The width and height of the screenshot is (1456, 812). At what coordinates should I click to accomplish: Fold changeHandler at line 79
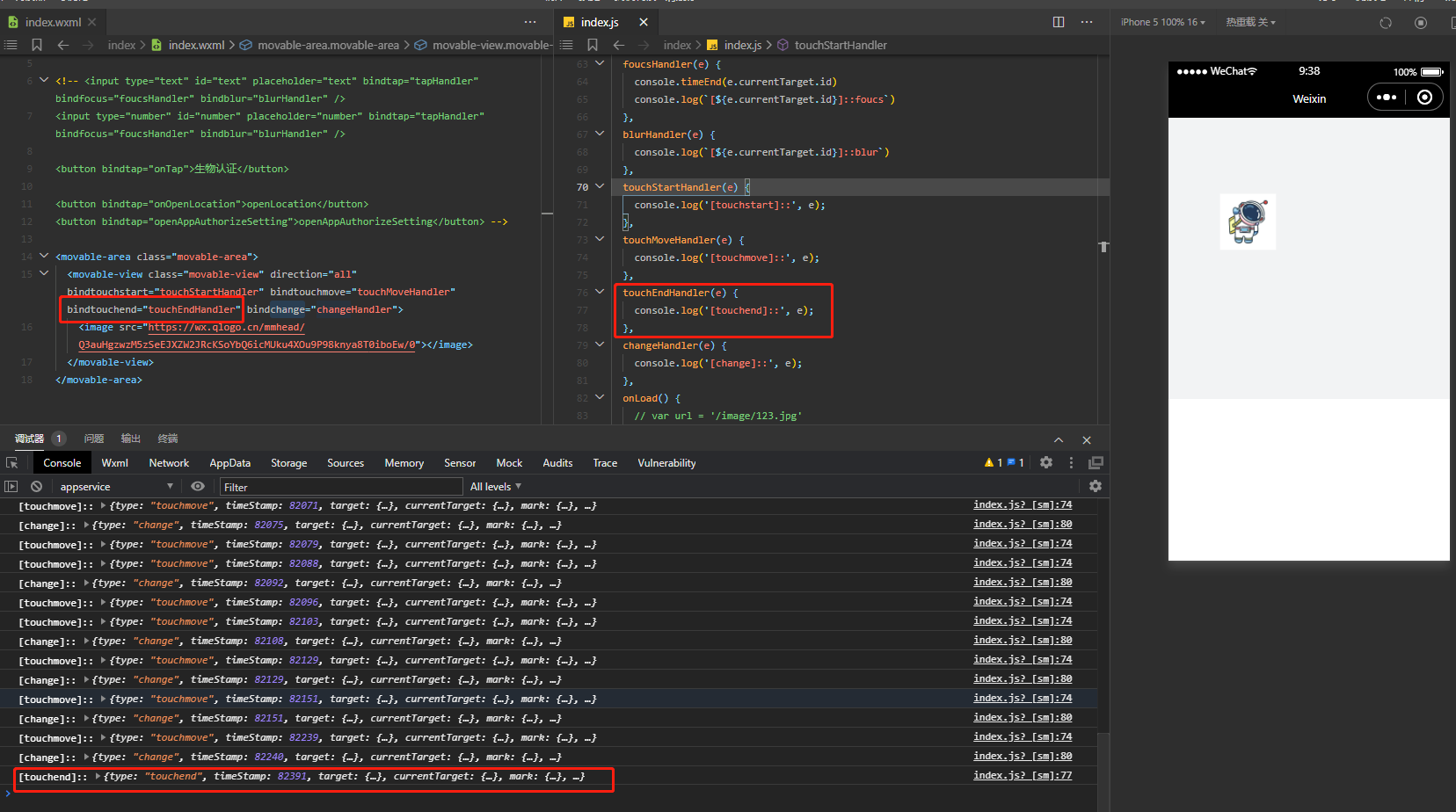(600, 344)
